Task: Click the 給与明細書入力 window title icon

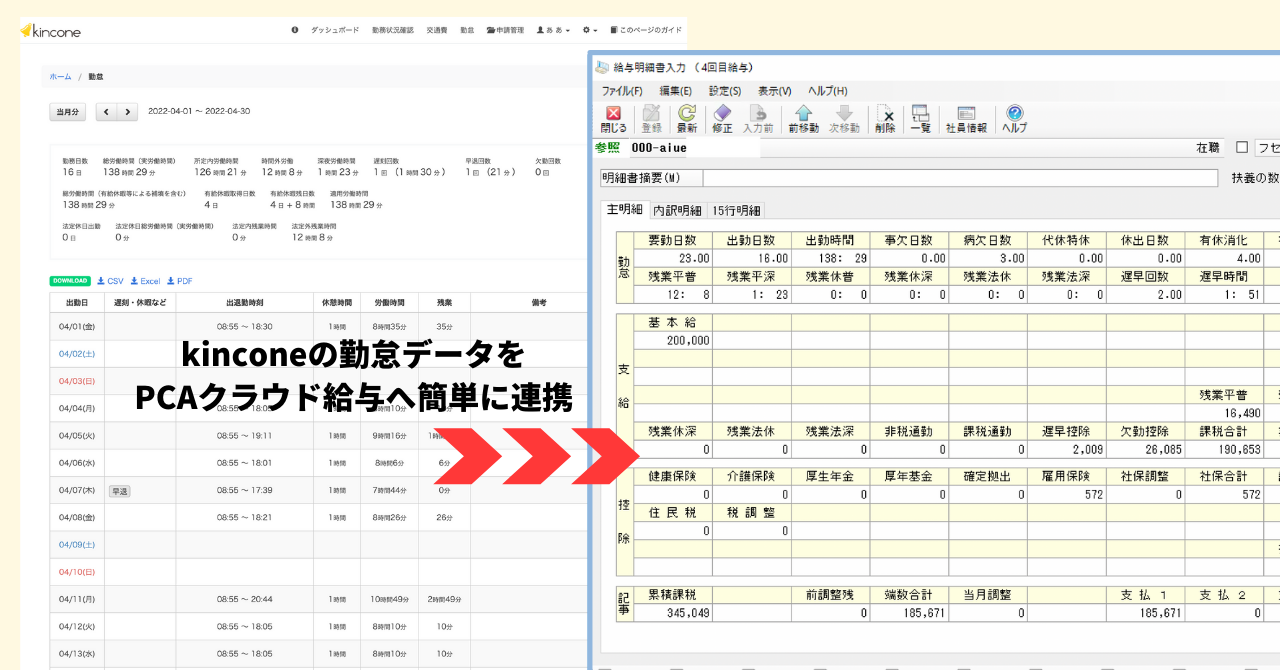Action: coord(601,67)
